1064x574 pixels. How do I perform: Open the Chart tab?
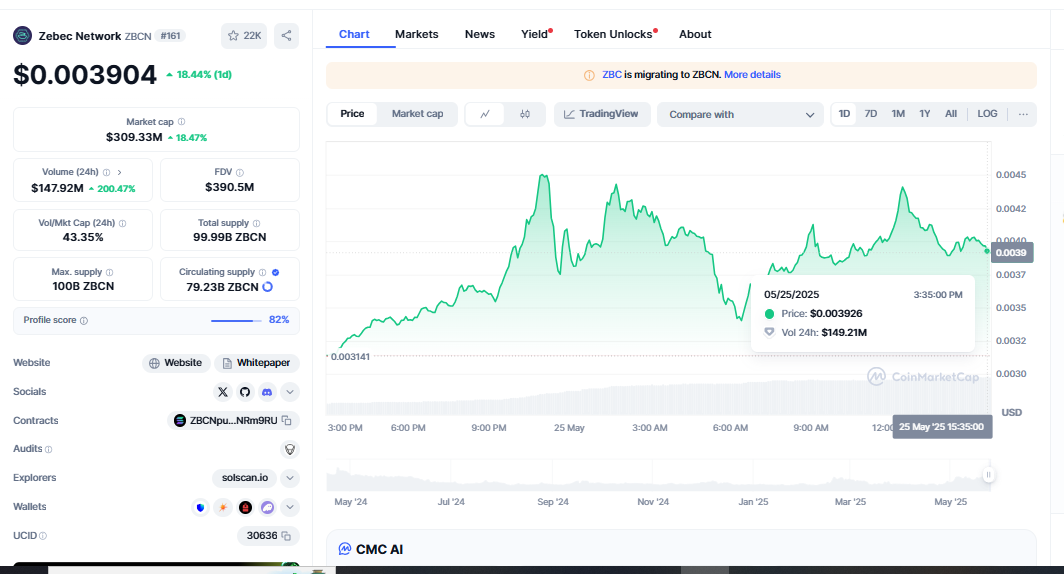pos(354,34)
